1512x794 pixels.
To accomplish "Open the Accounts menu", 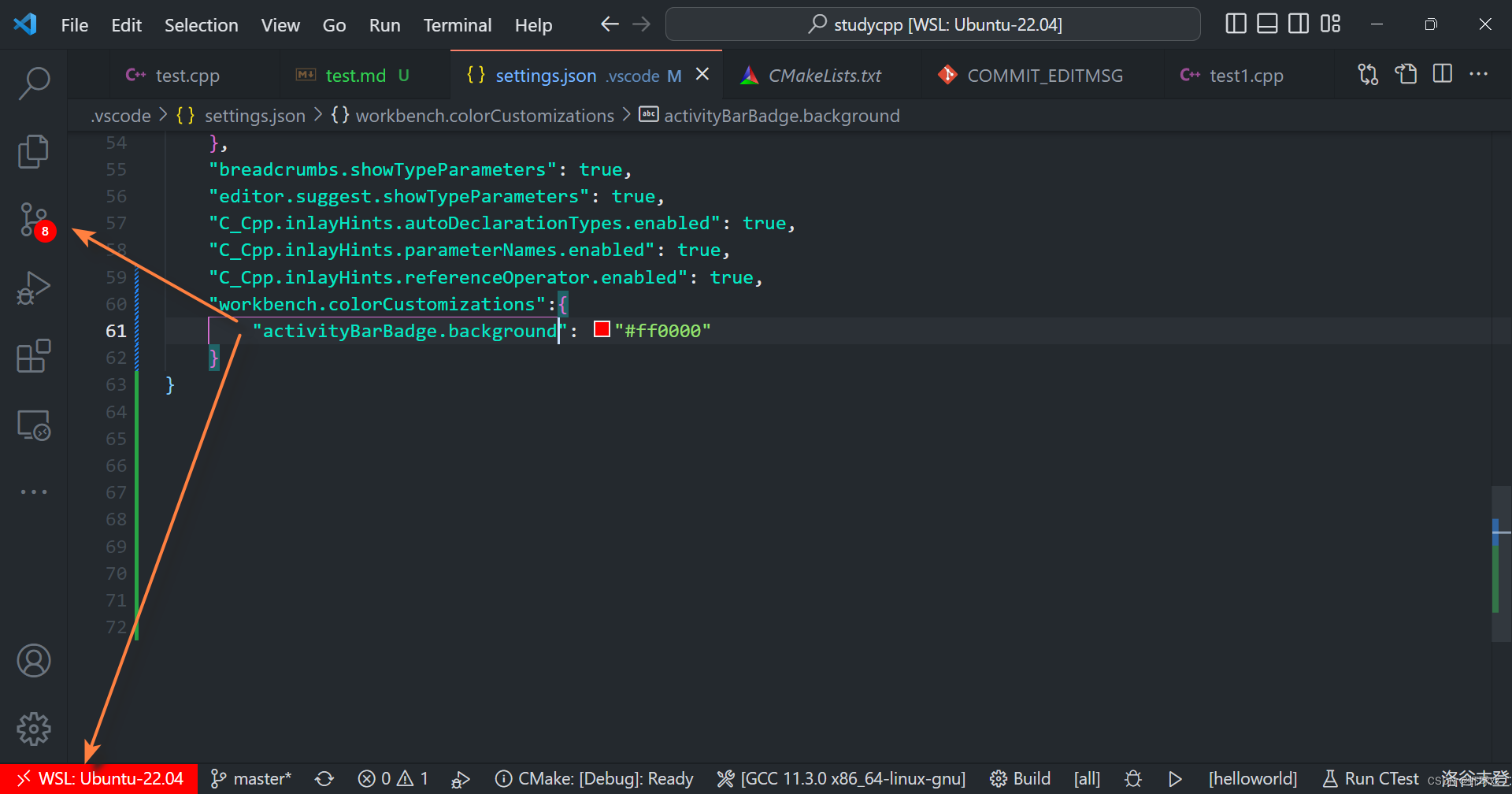I will (x=34, y=660).
